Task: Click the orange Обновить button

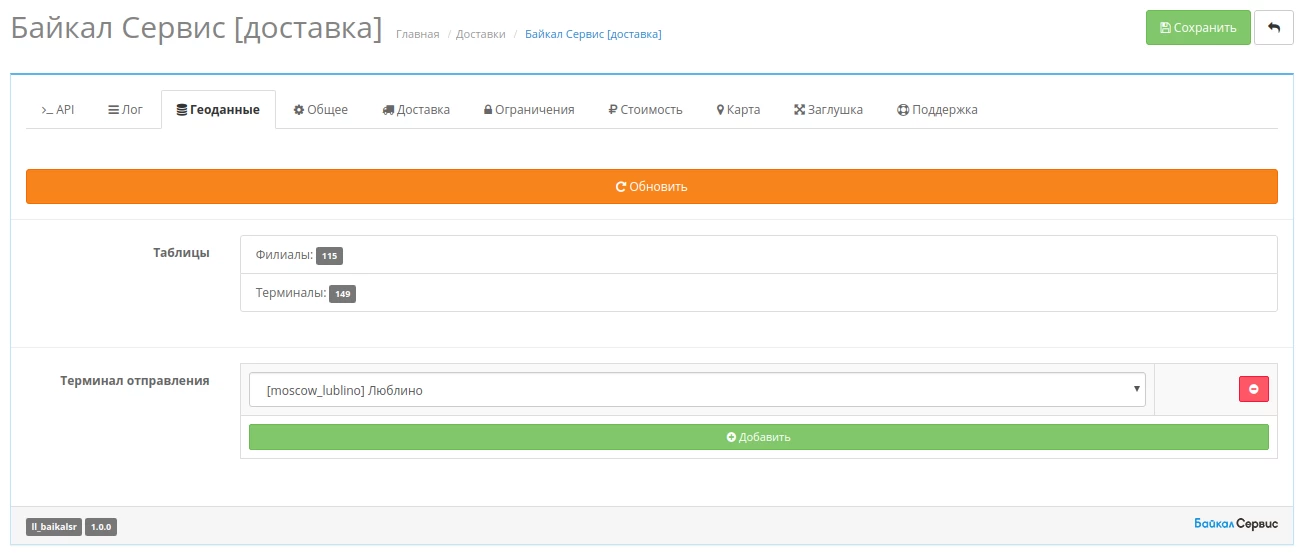Action: (x=652, y=186)
